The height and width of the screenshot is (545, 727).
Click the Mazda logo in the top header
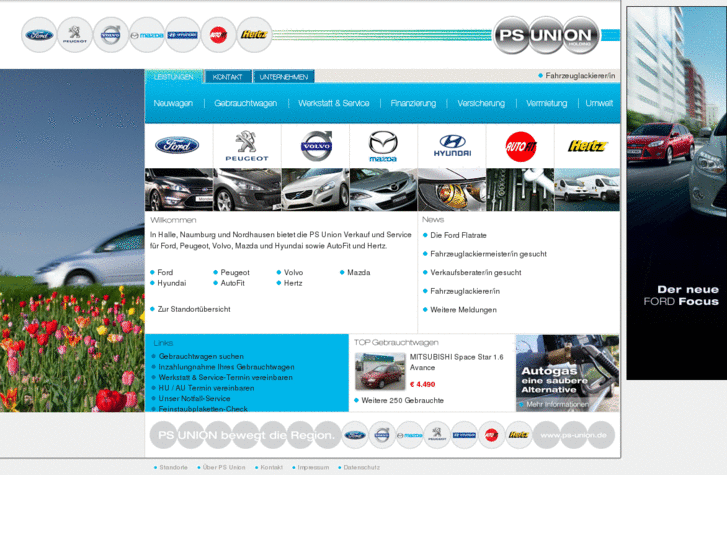[147, 35]
